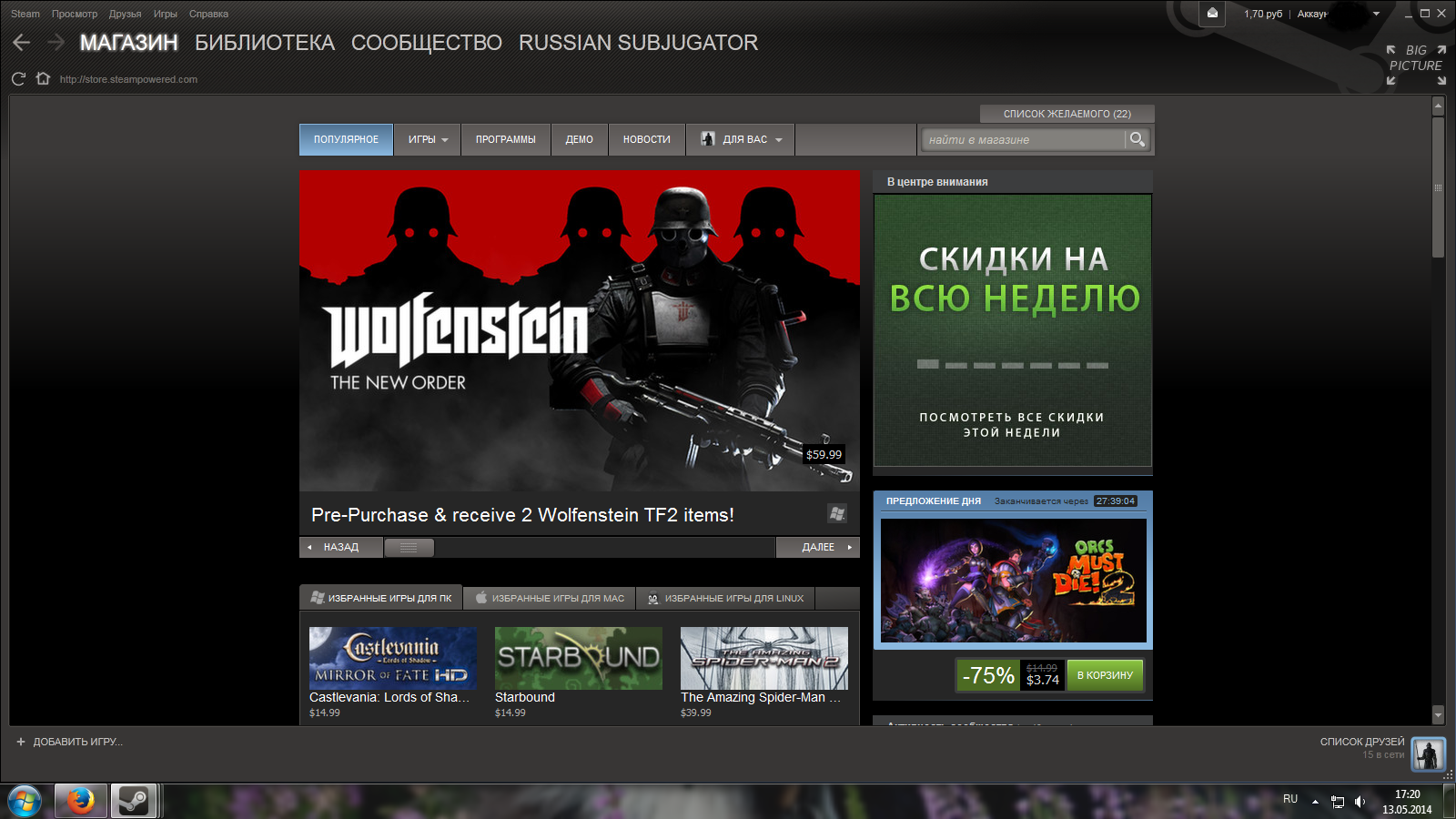
Task: Open the Просмотр menu
Action: coord(75,14)
